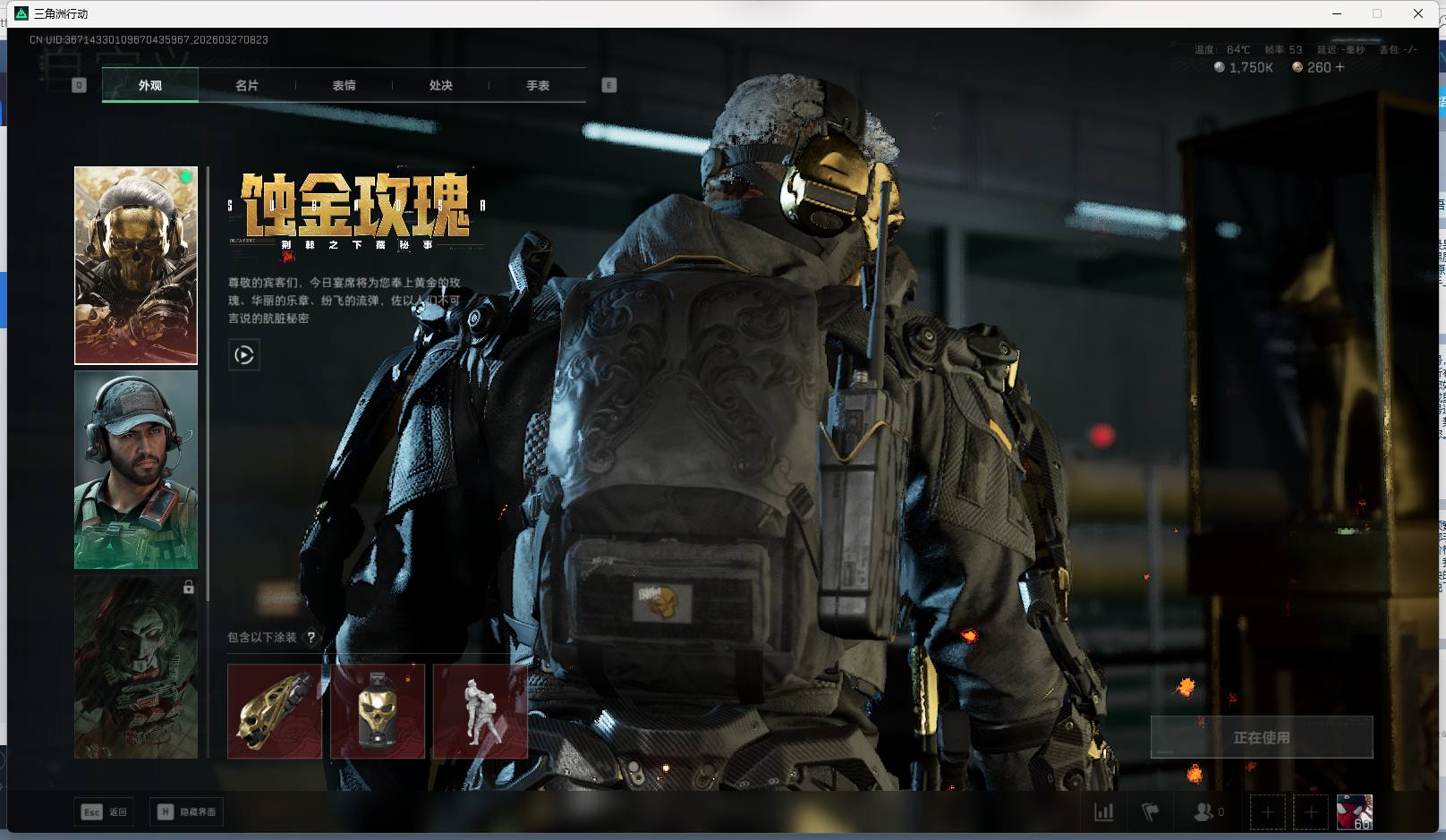Open the 处决 tab
This screenshot has width=1446, height=840.
pos(440,85)
